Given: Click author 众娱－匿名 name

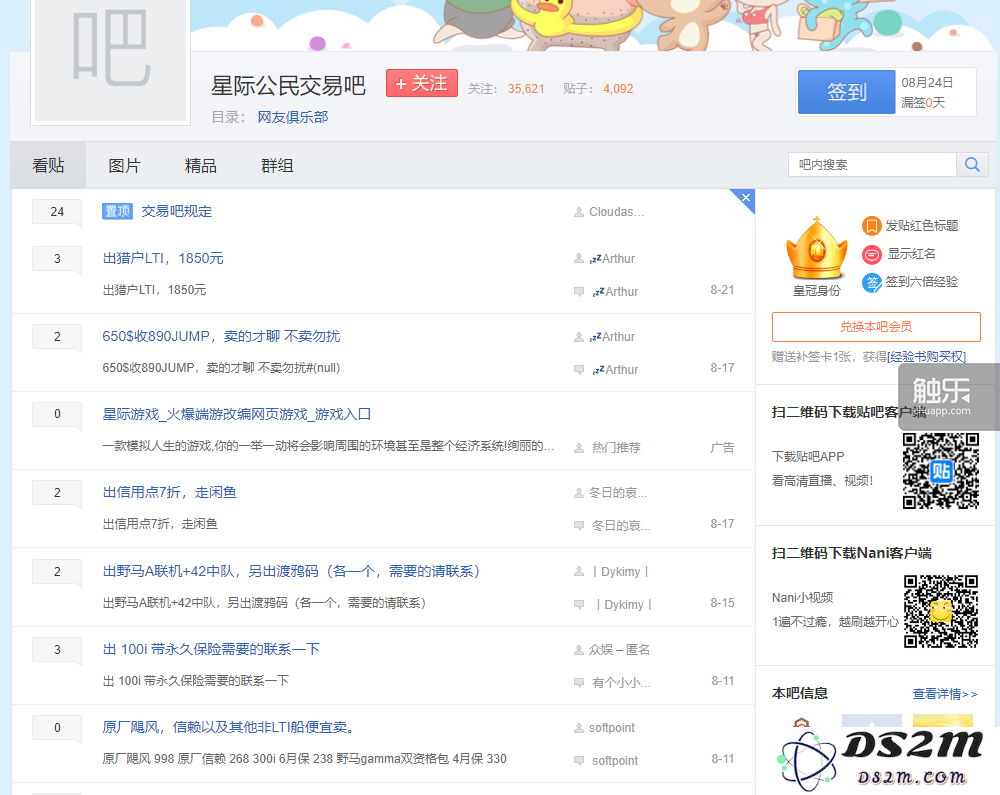Looking at the screenshot, I should [x=619, y=650].
